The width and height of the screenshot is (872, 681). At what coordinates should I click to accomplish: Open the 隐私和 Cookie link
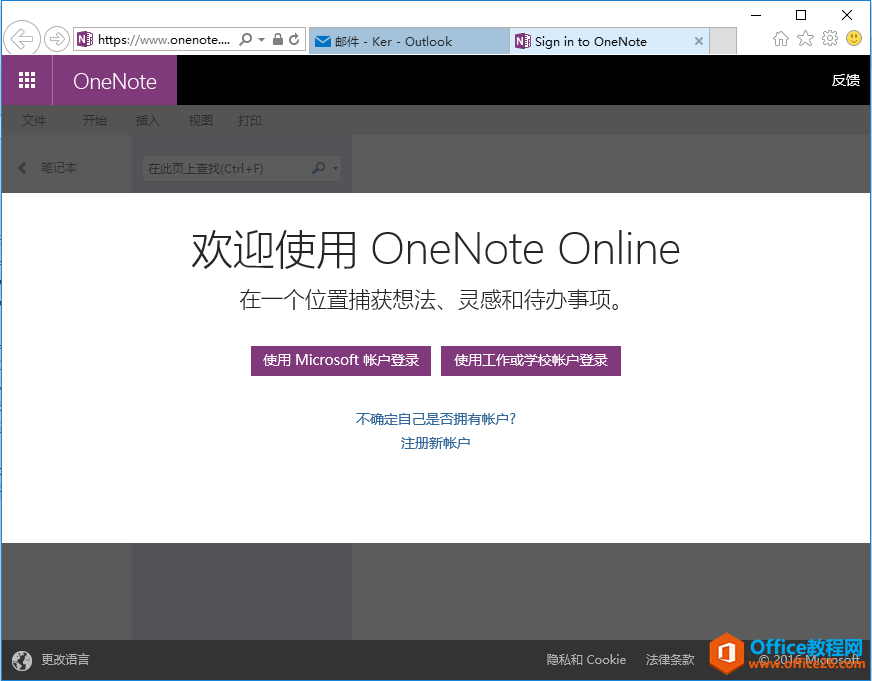586,660
